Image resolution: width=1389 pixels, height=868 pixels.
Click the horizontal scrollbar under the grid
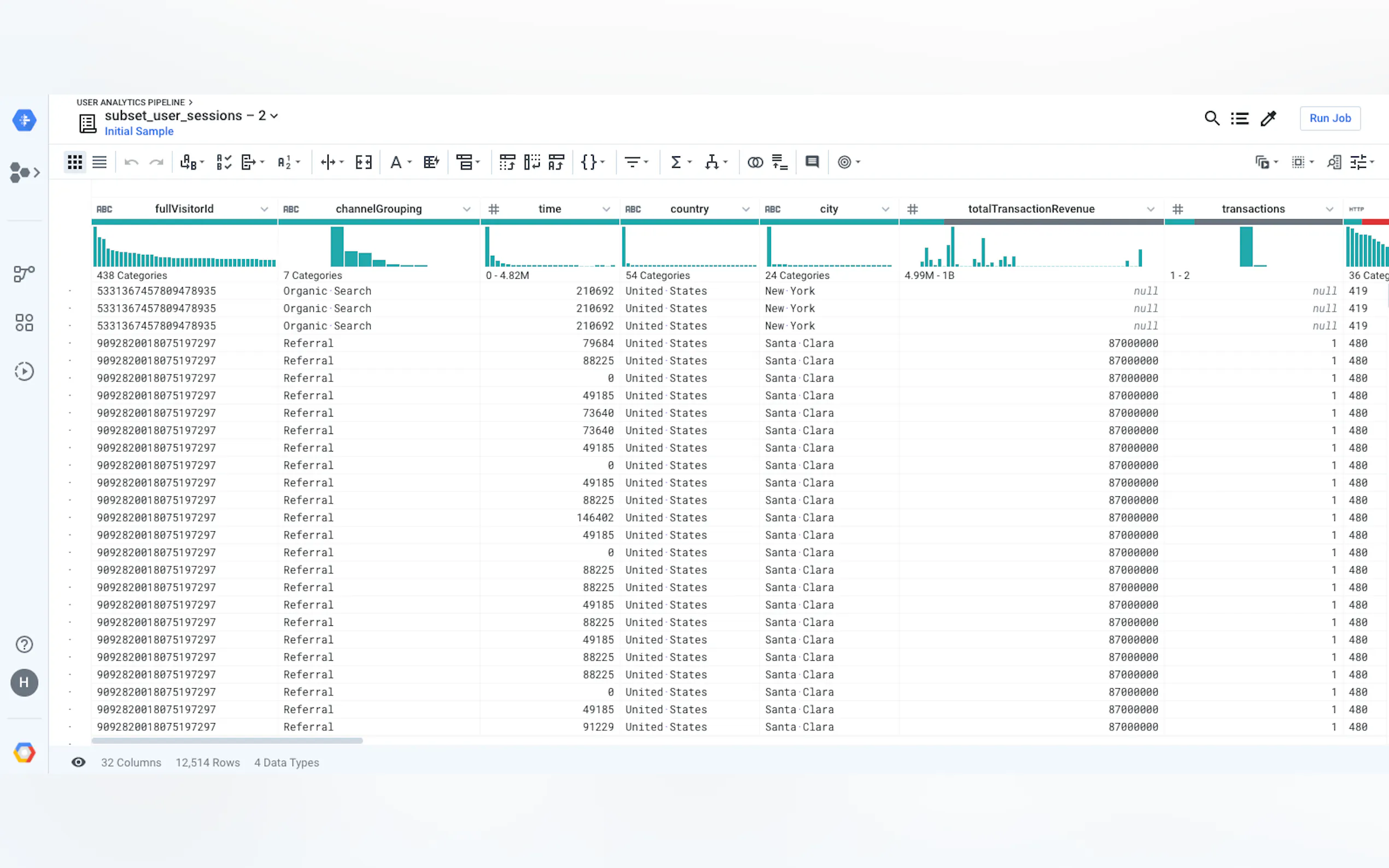coord(227,741)
